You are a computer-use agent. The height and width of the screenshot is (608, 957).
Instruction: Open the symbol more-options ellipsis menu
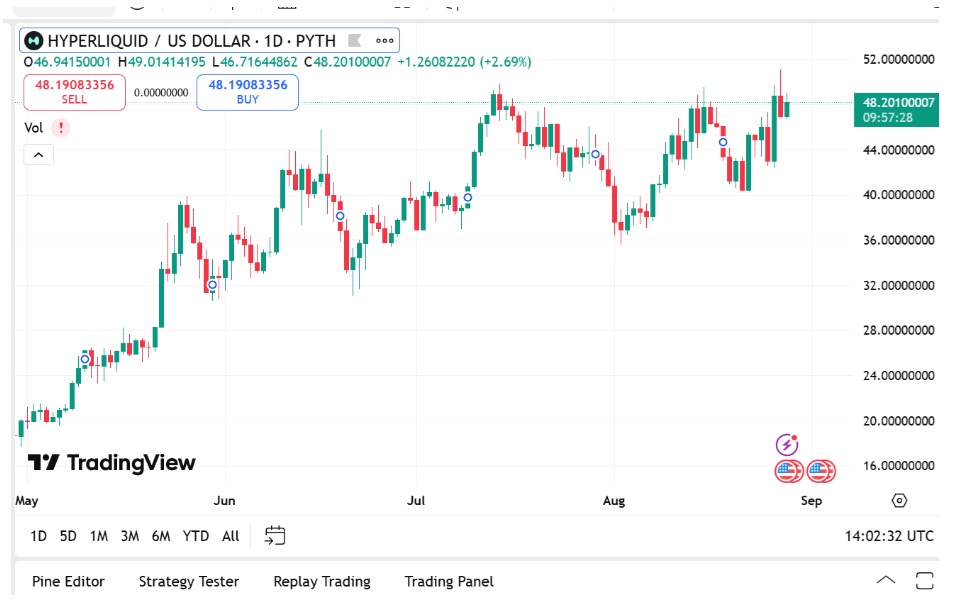pyautogui.click(x=382, y=41)
